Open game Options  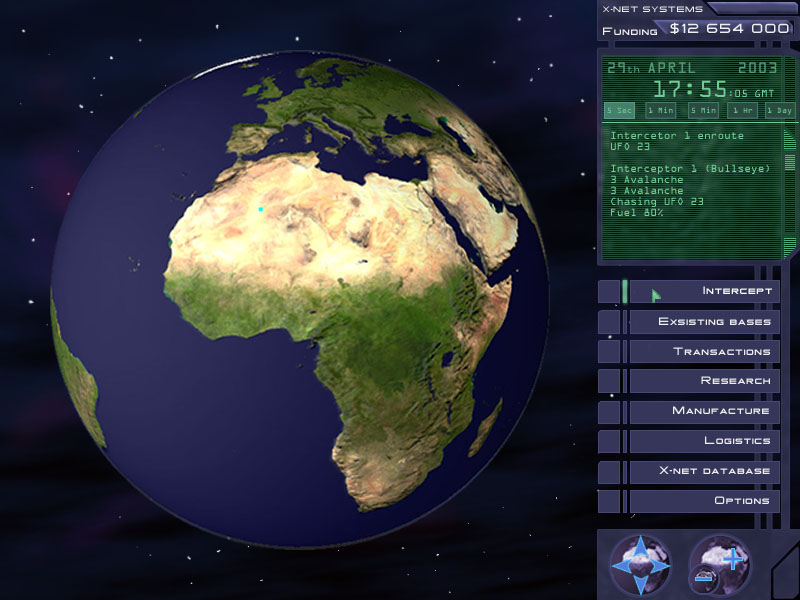point(705,501)
